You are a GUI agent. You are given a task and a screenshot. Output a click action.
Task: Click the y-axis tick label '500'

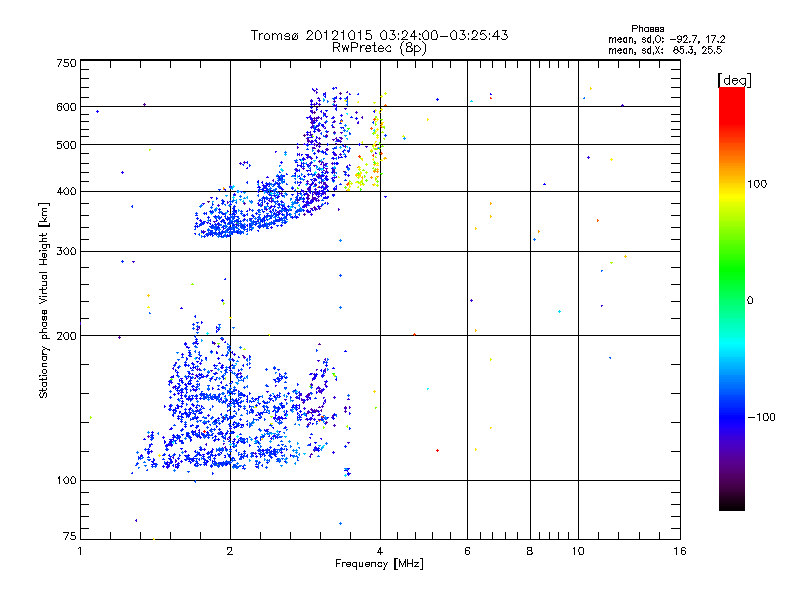66,145
